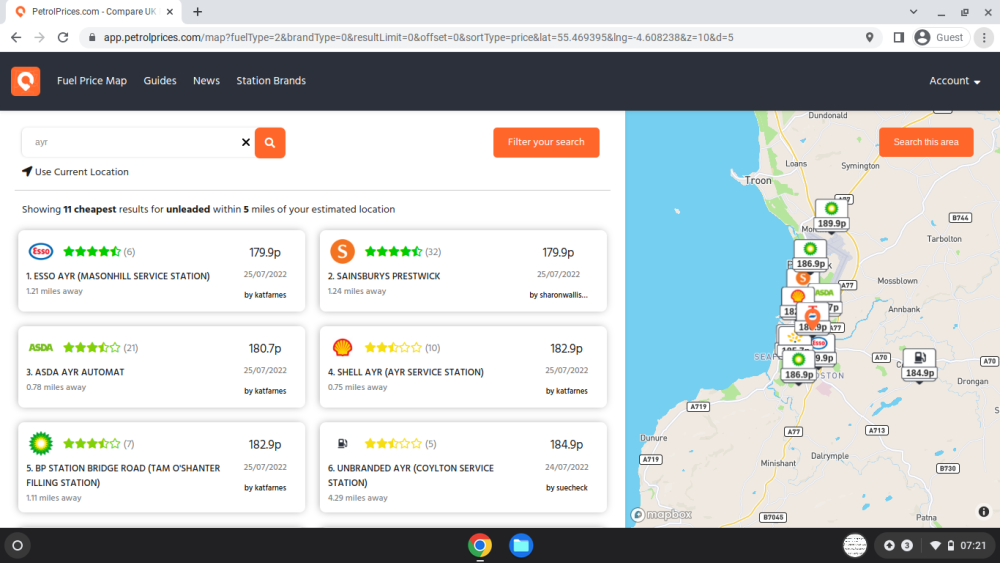Close the PetrolPrices.com tab
The width and height of the screenshot is (1000, 563).
170,11
